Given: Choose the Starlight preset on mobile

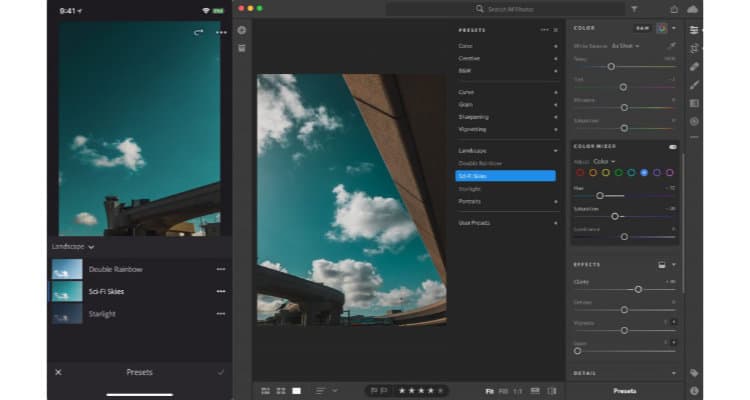Looking at the screenshot, I should pyautogui.click(x=102, y=314).
